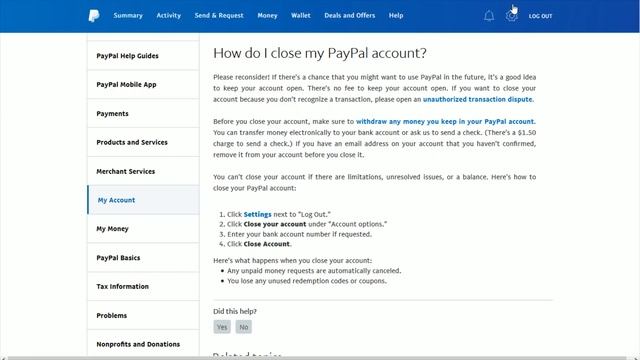Screen dimensions: 640x360
Task: Open Deals and Offers menu item
Action: pyautogui.click(x=349, y=16)
